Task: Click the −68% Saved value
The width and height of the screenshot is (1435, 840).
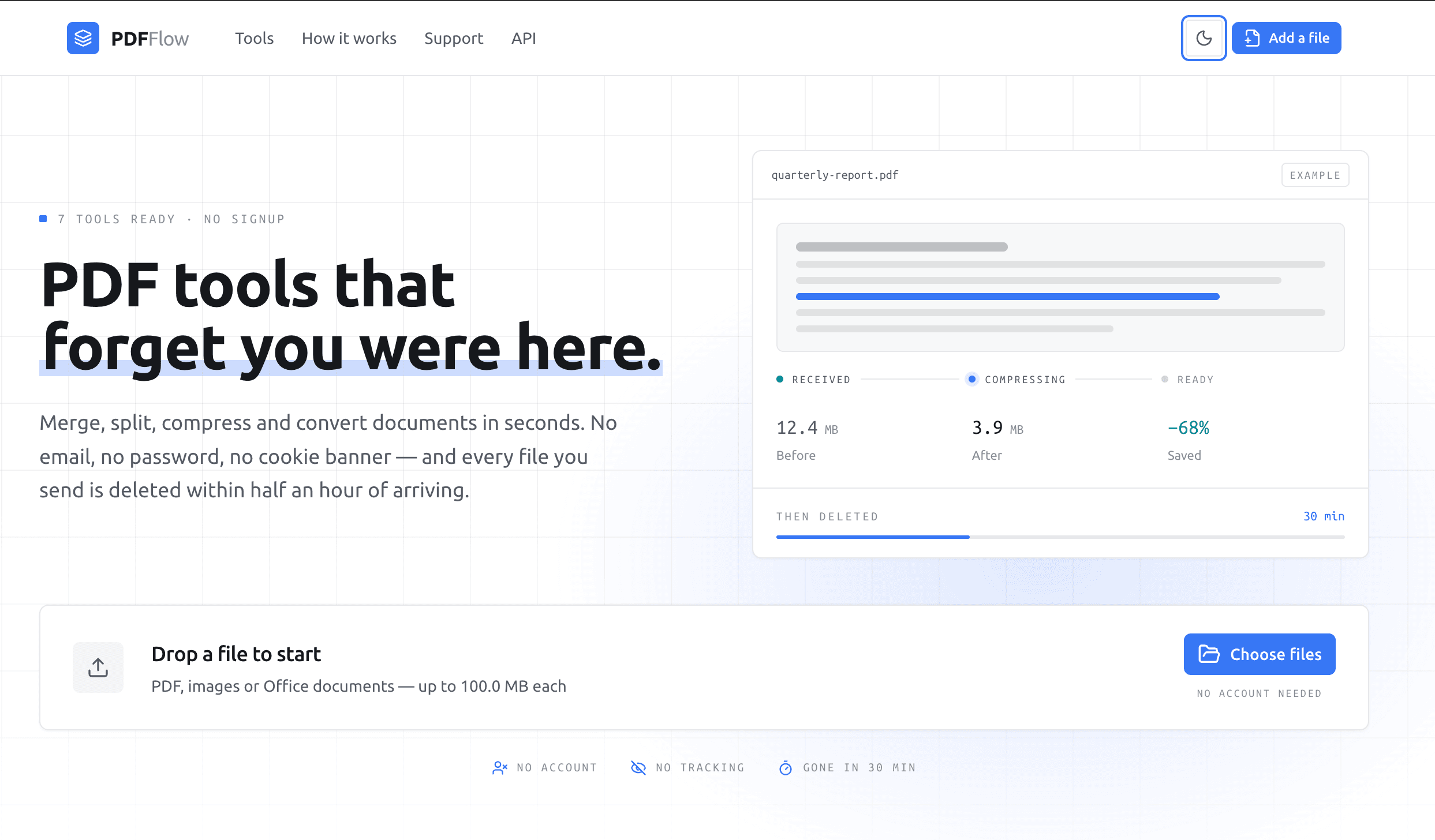Action: (1188, 428)
